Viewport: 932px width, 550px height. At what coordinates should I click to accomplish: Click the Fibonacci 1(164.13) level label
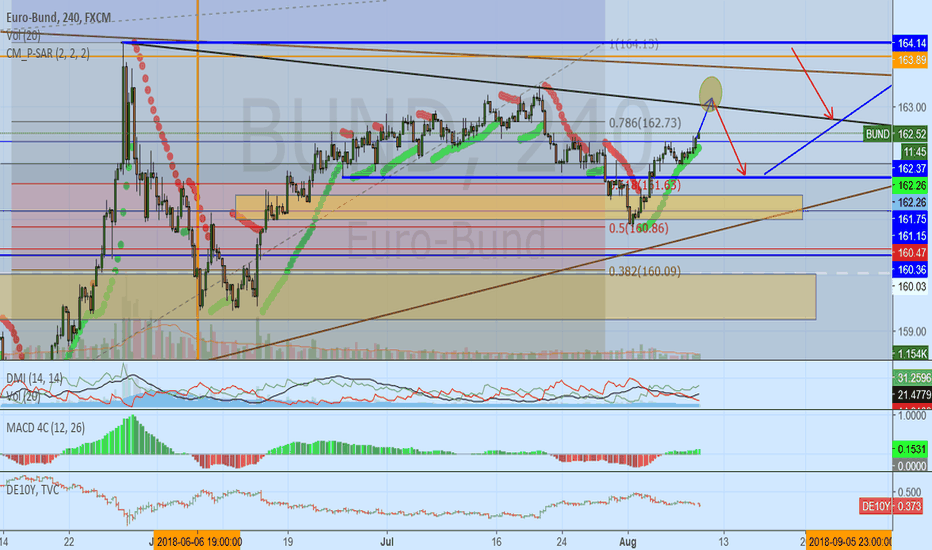(634, 44)
